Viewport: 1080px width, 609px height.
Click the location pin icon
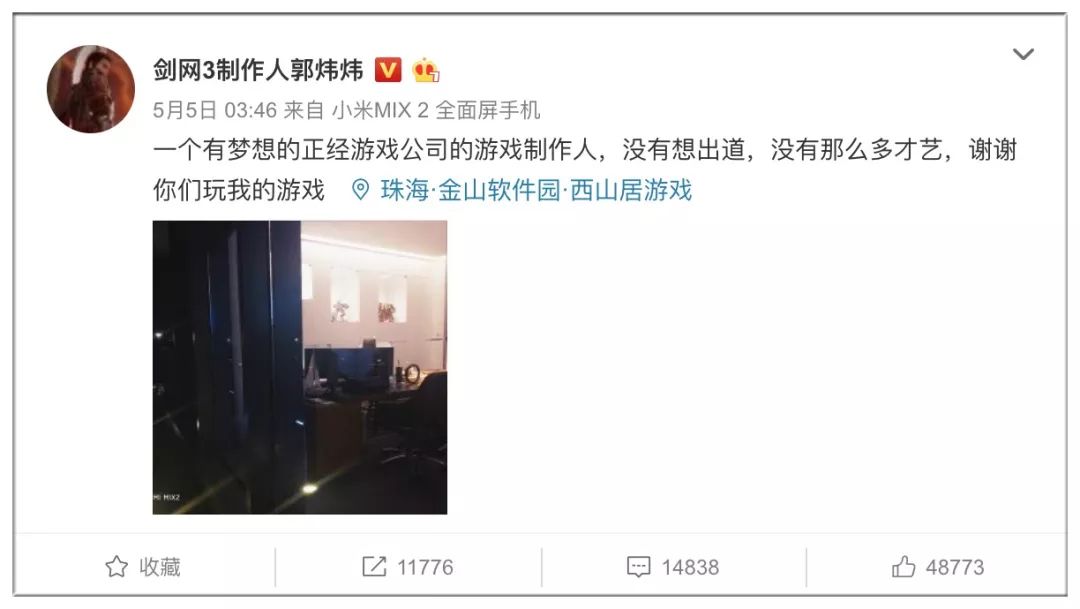[360, 190]
